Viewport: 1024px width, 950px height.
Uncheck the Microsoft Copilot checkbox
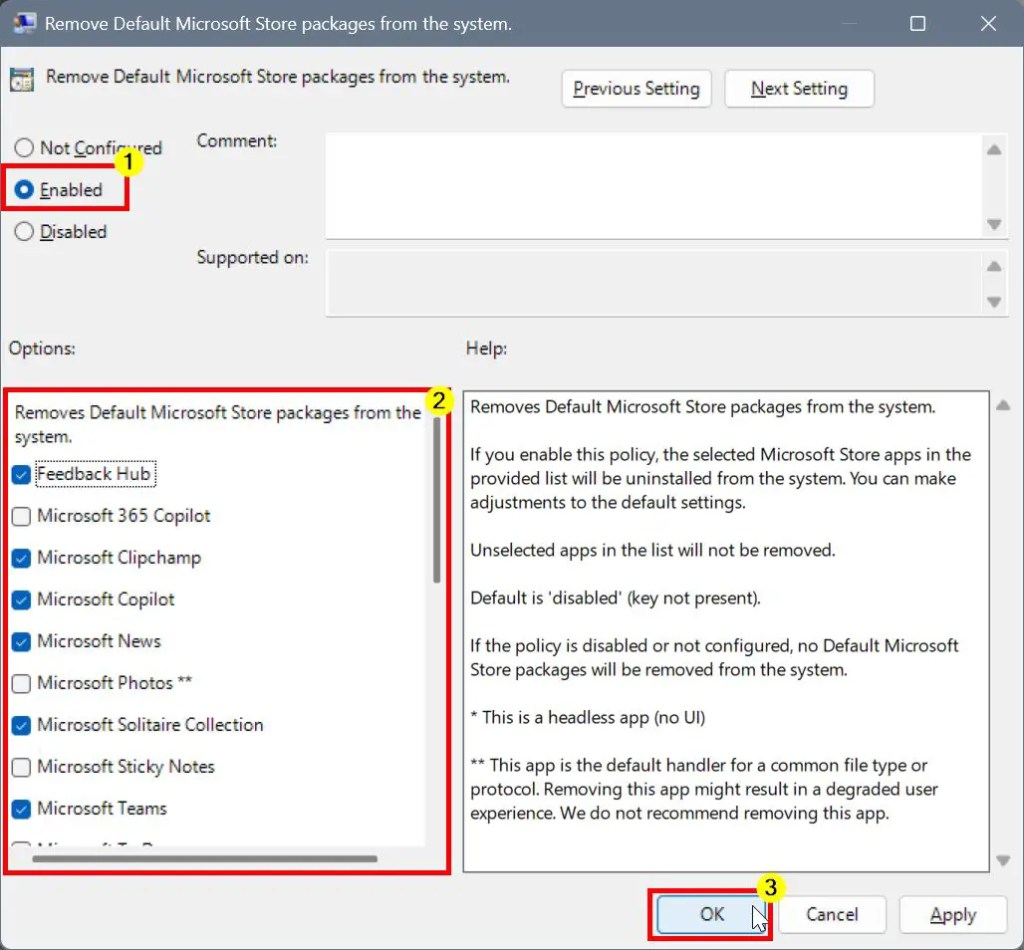[x=22, y=599]
